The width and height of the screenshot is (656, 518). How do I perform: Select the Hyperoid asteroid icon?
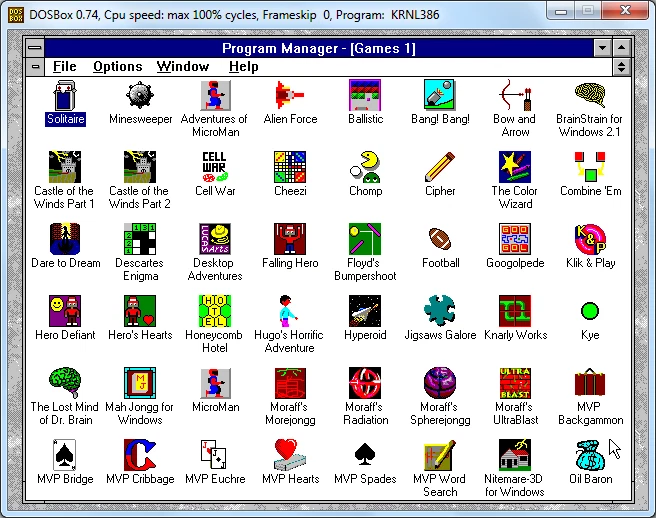[x=365, y=311]
